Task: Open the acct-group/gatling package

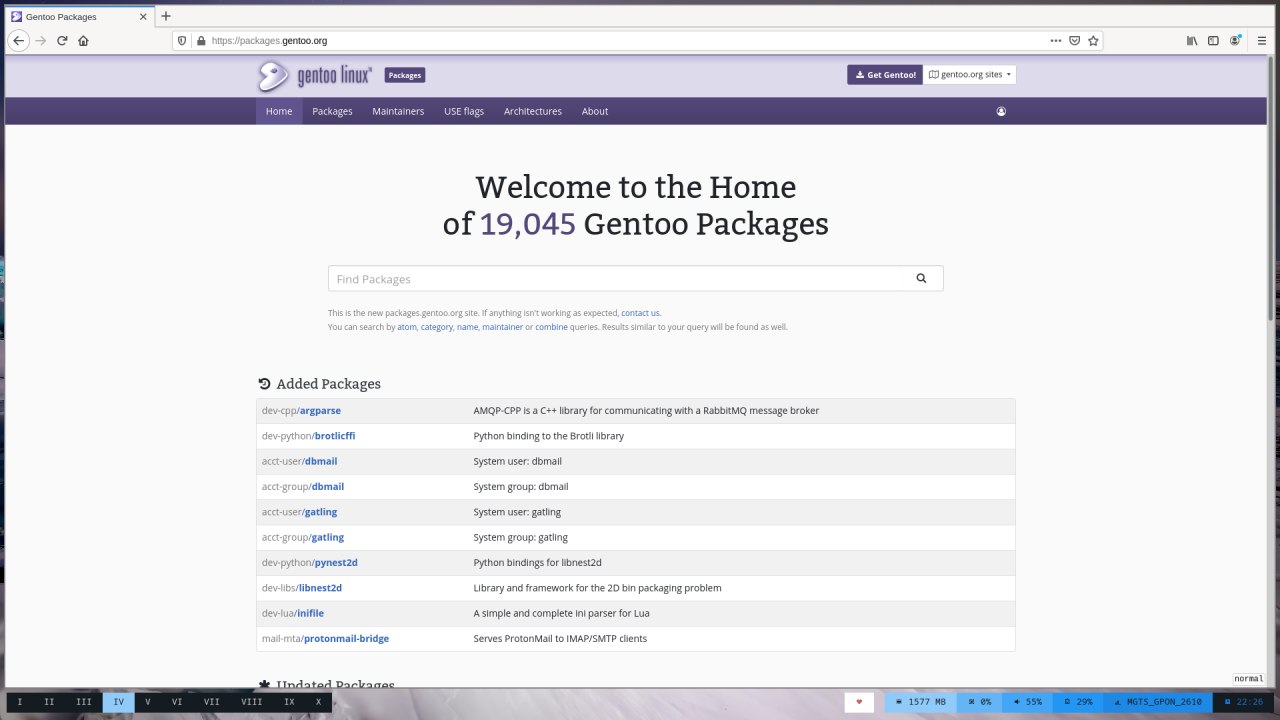Action: (x=303, y=537)
